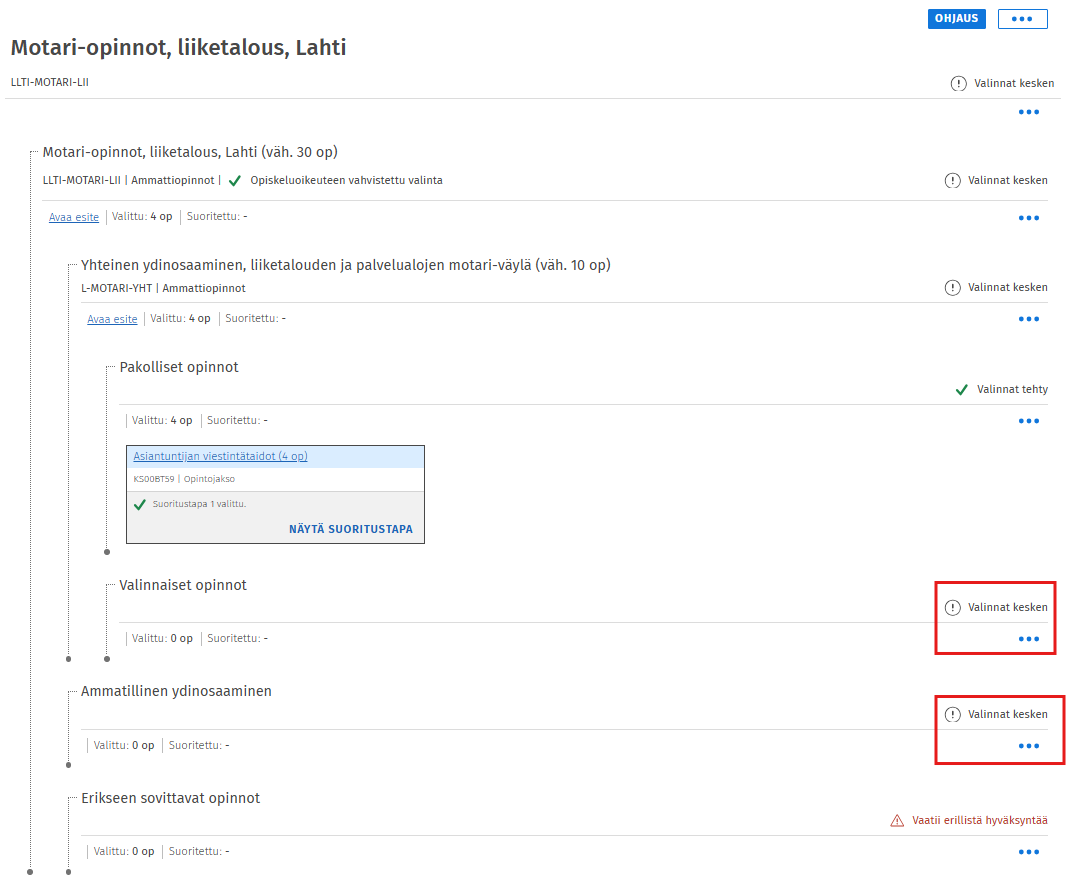
Task: Click Avaa esite link under Motari-opinnot module
Action: [x=74, y=217]
